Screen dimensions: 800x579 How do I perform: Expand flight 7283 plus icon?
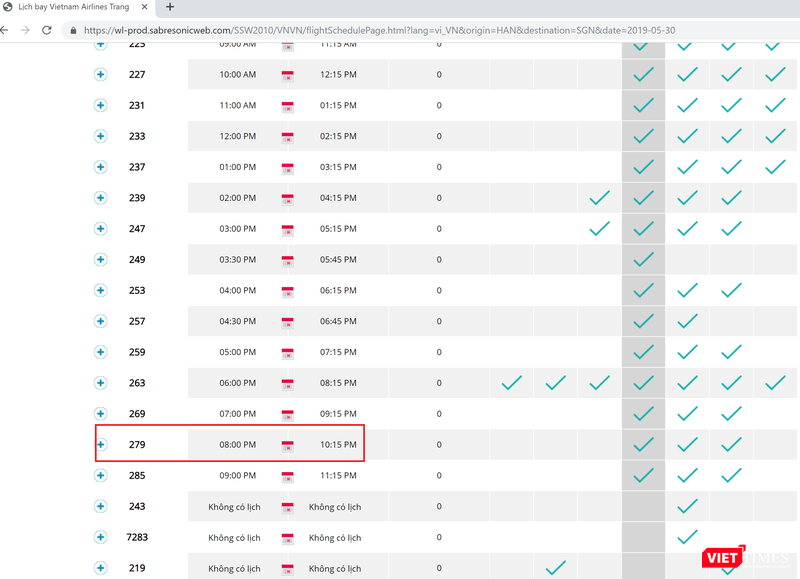click(x=101, y=537)
